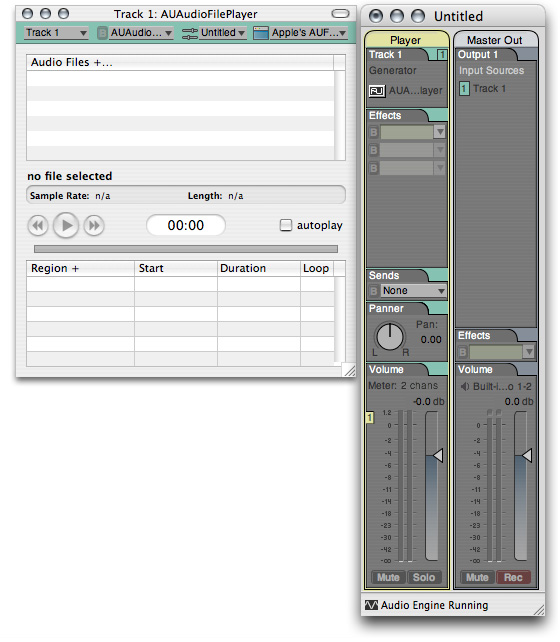The width and height of the screenshot is (560, 642).
Task: Click the Track 1 number badge in Player strip
Action: (x=442, y=55)
